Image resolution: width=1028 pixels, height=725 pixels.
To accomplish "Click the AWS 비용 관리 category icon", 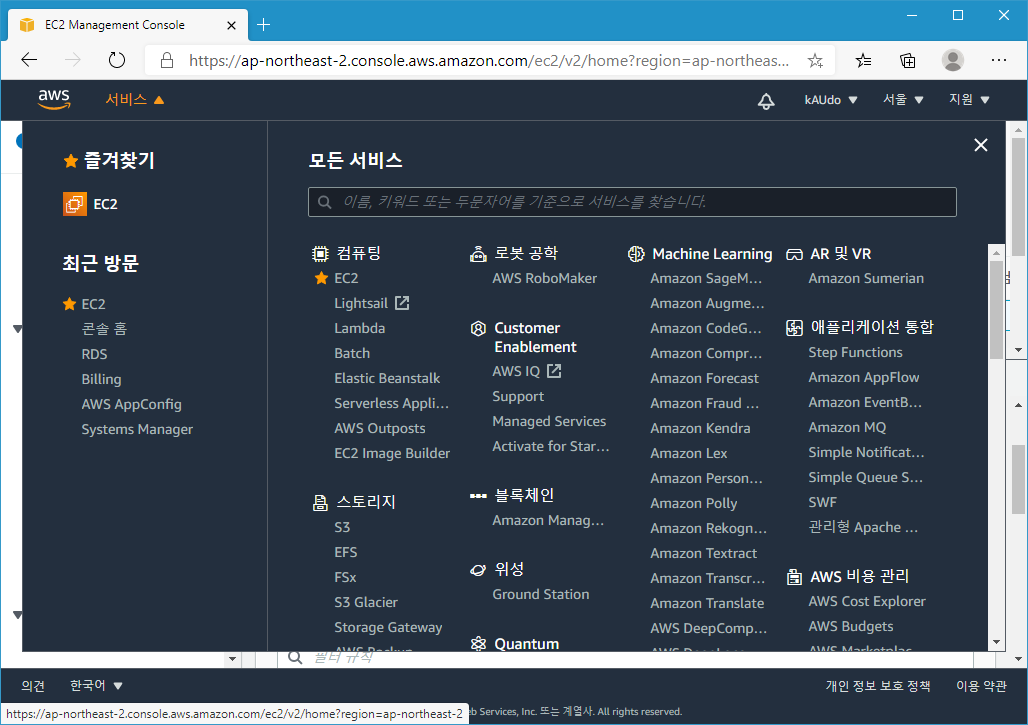I will (794, 577).
